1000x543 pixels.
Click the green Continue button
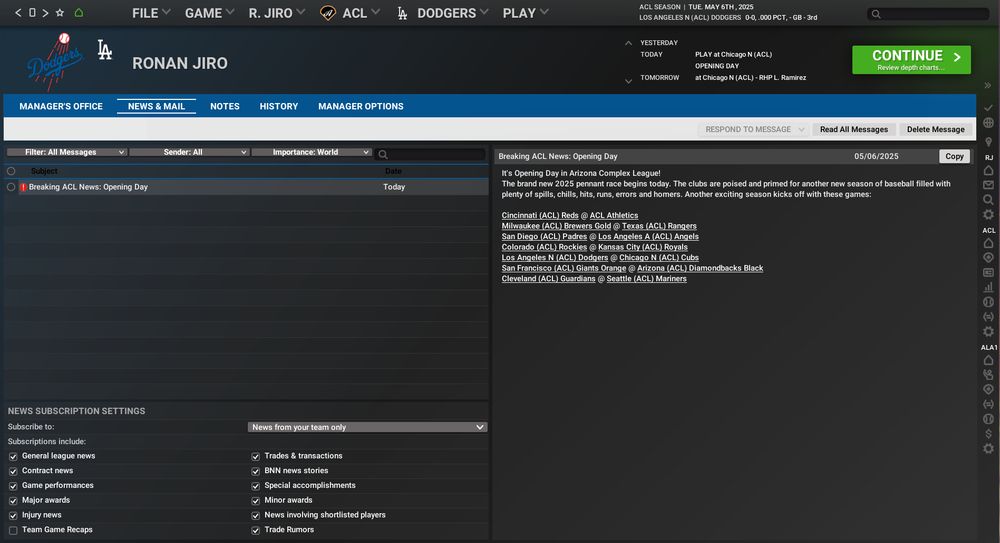911,60
